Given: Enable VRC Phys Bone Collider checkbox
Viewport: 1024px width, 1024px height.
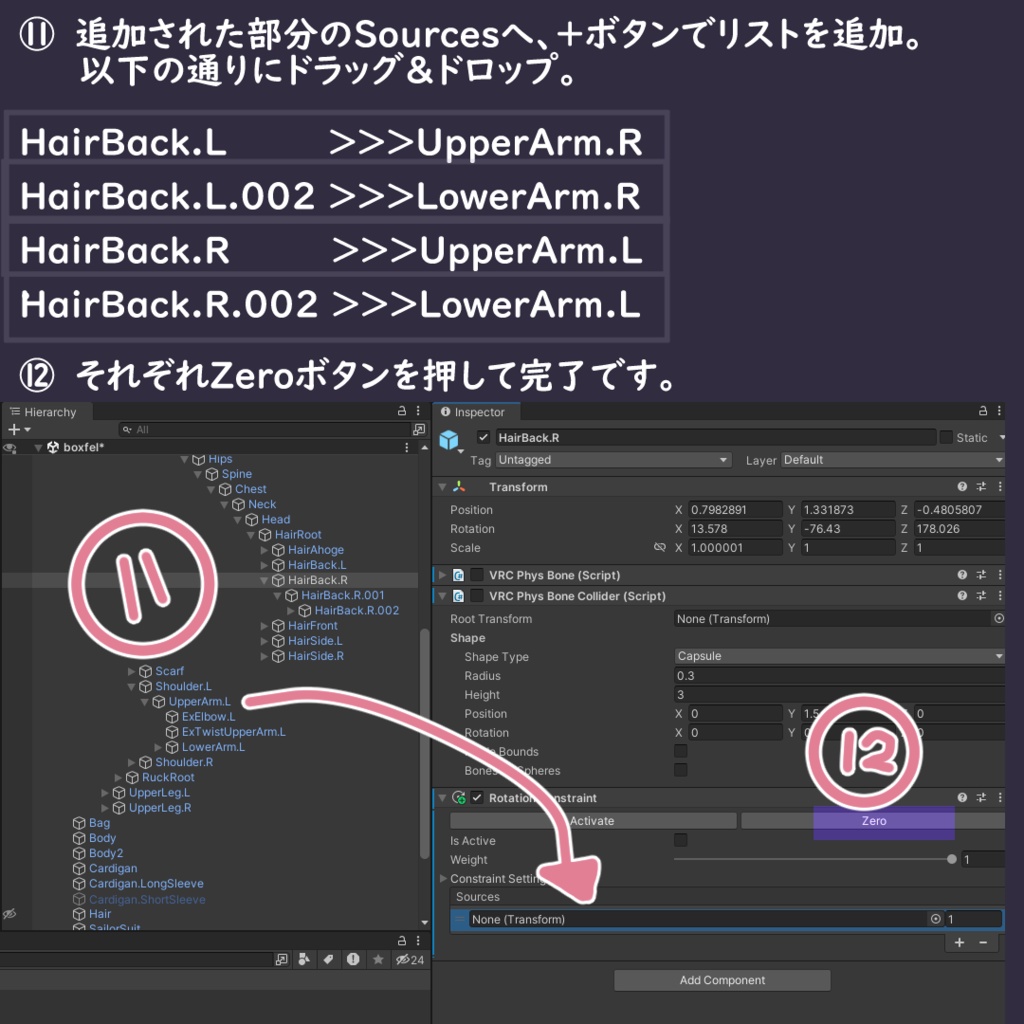Looking at the screenshot, I should (477, 596).
